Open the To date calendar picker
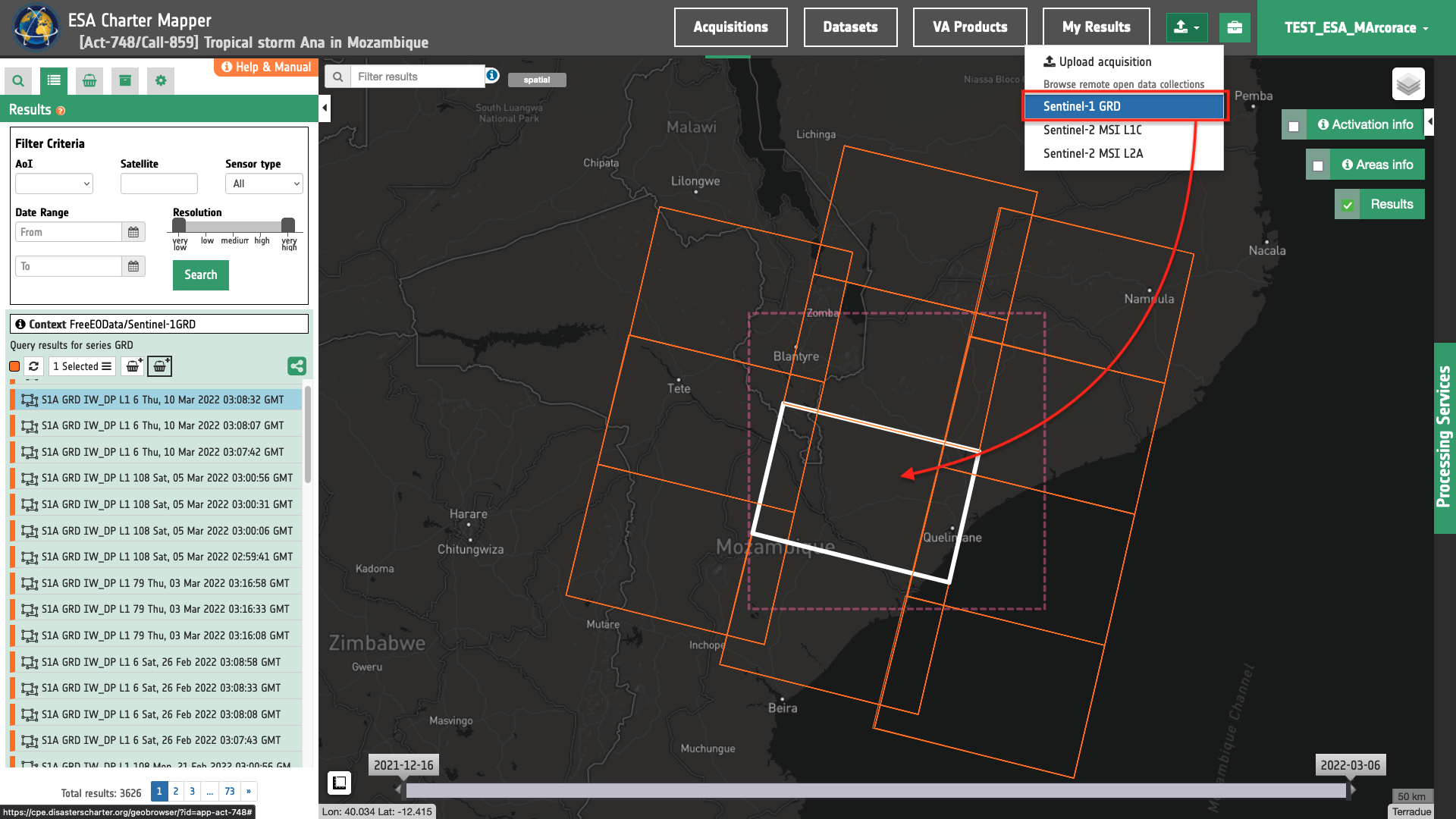Image resolution: width=1456 pixels, height=819 pixels. (133, 266)
